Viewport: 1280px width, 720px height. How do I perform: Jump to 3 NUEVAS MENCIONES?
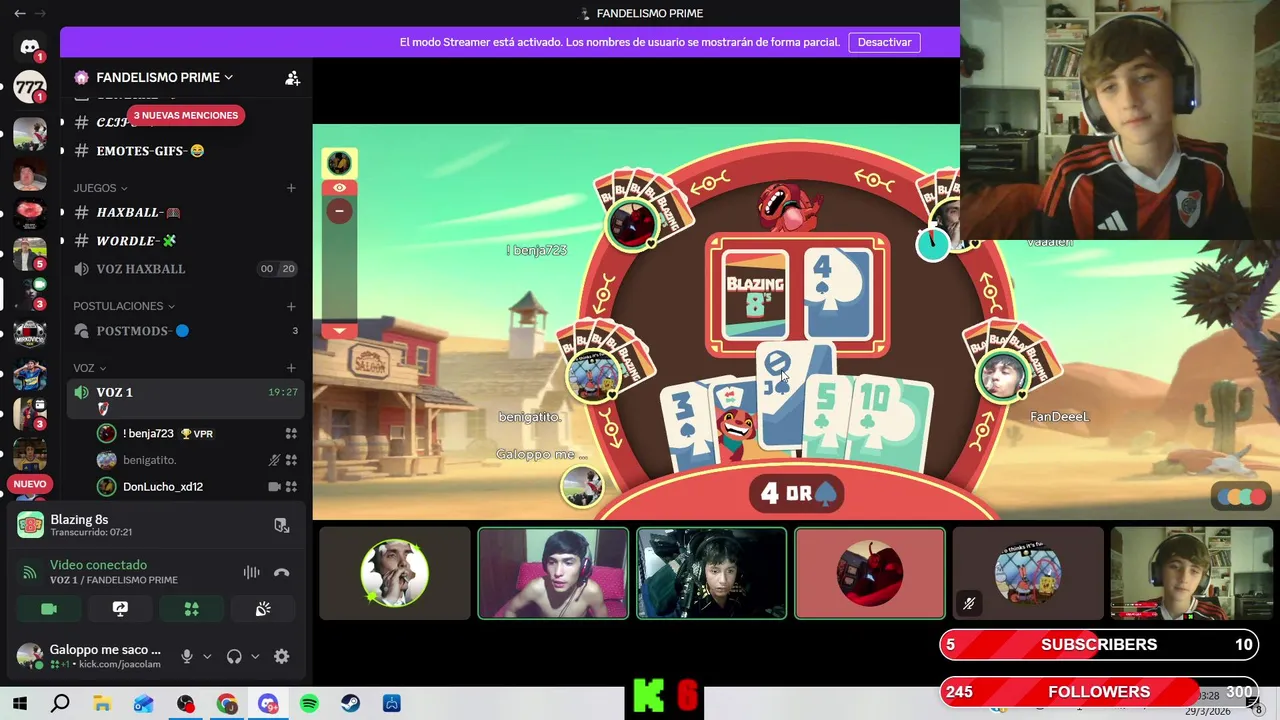pos(186,115)
